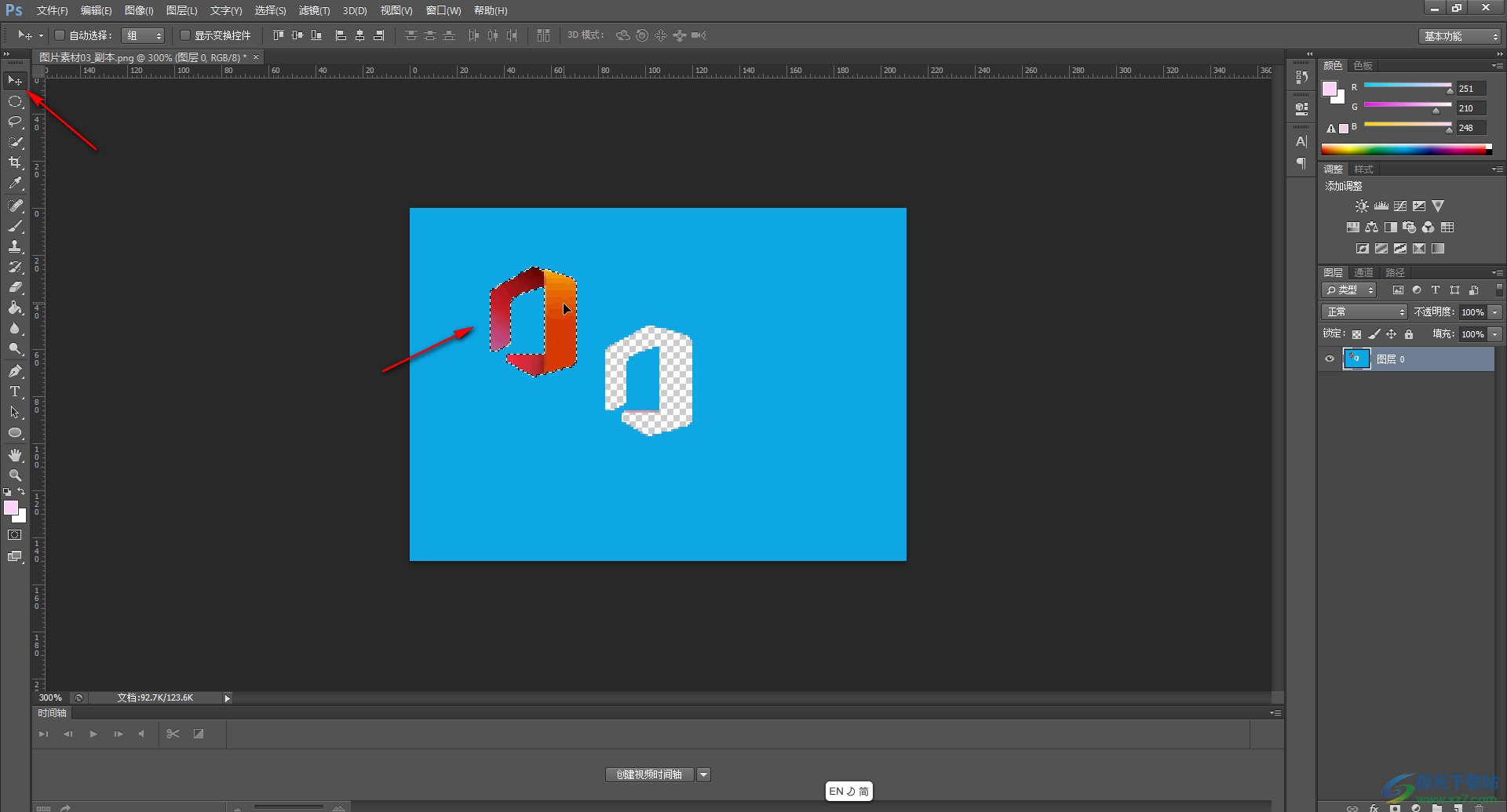Screen dimensions: 1507x812
Task: Enable the 显示变换控件 checkbox
Action: coord(185,35)
